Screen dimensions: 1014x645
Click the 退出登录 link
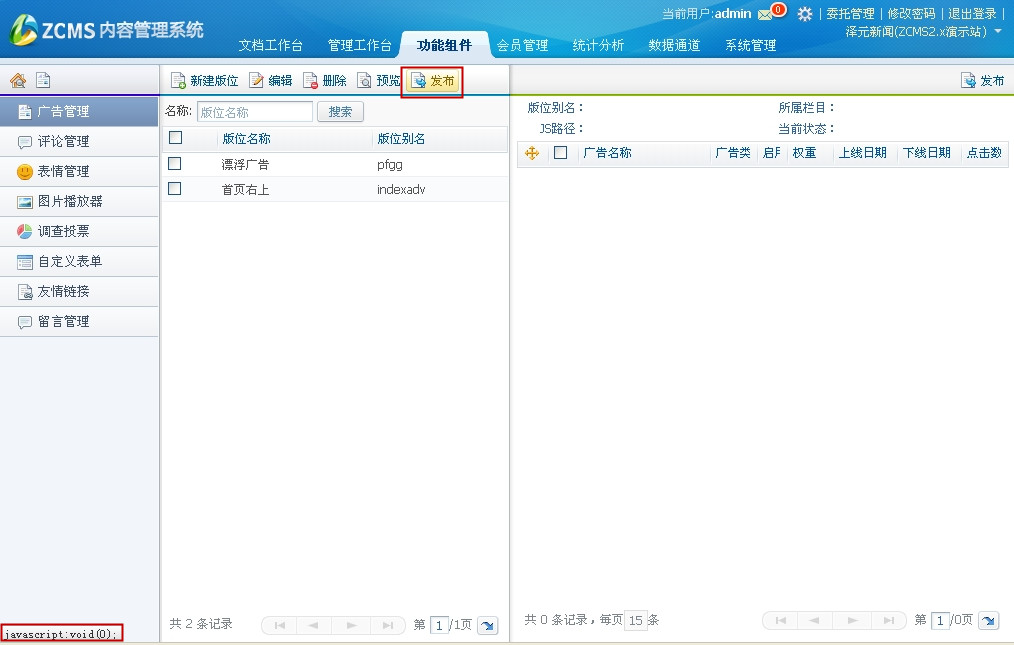click(x=972, y=14)
